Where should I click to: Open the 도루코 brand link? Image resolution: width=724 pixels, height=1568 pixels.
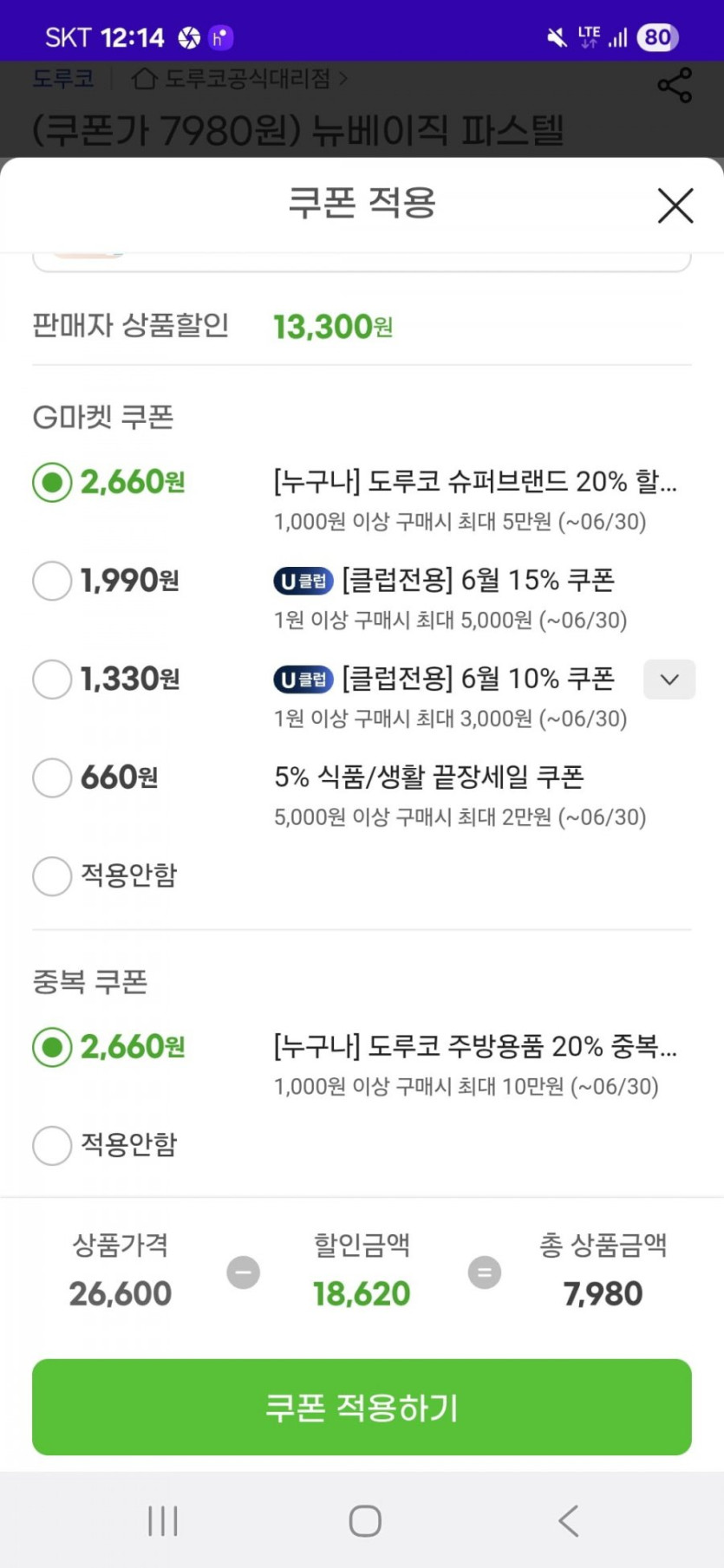[62, 80]
